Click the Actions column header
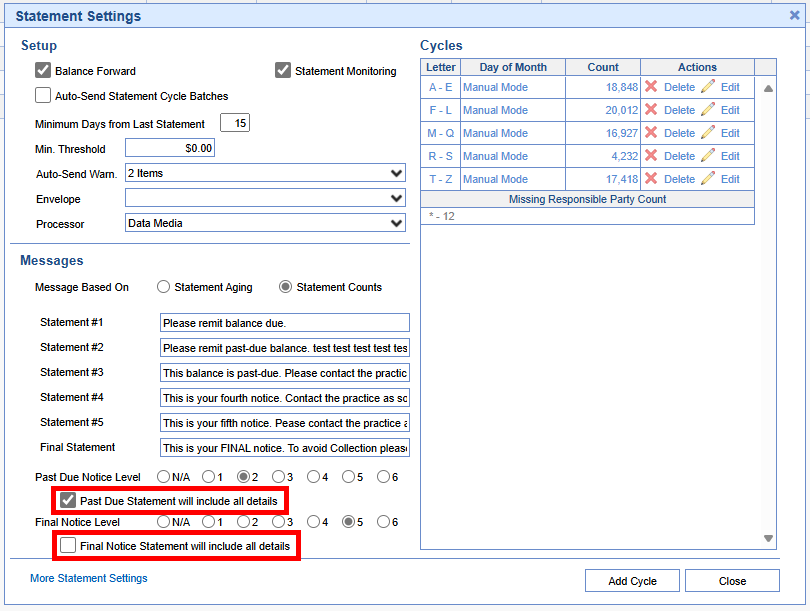 pyautogui.click(x=697, y=67)
